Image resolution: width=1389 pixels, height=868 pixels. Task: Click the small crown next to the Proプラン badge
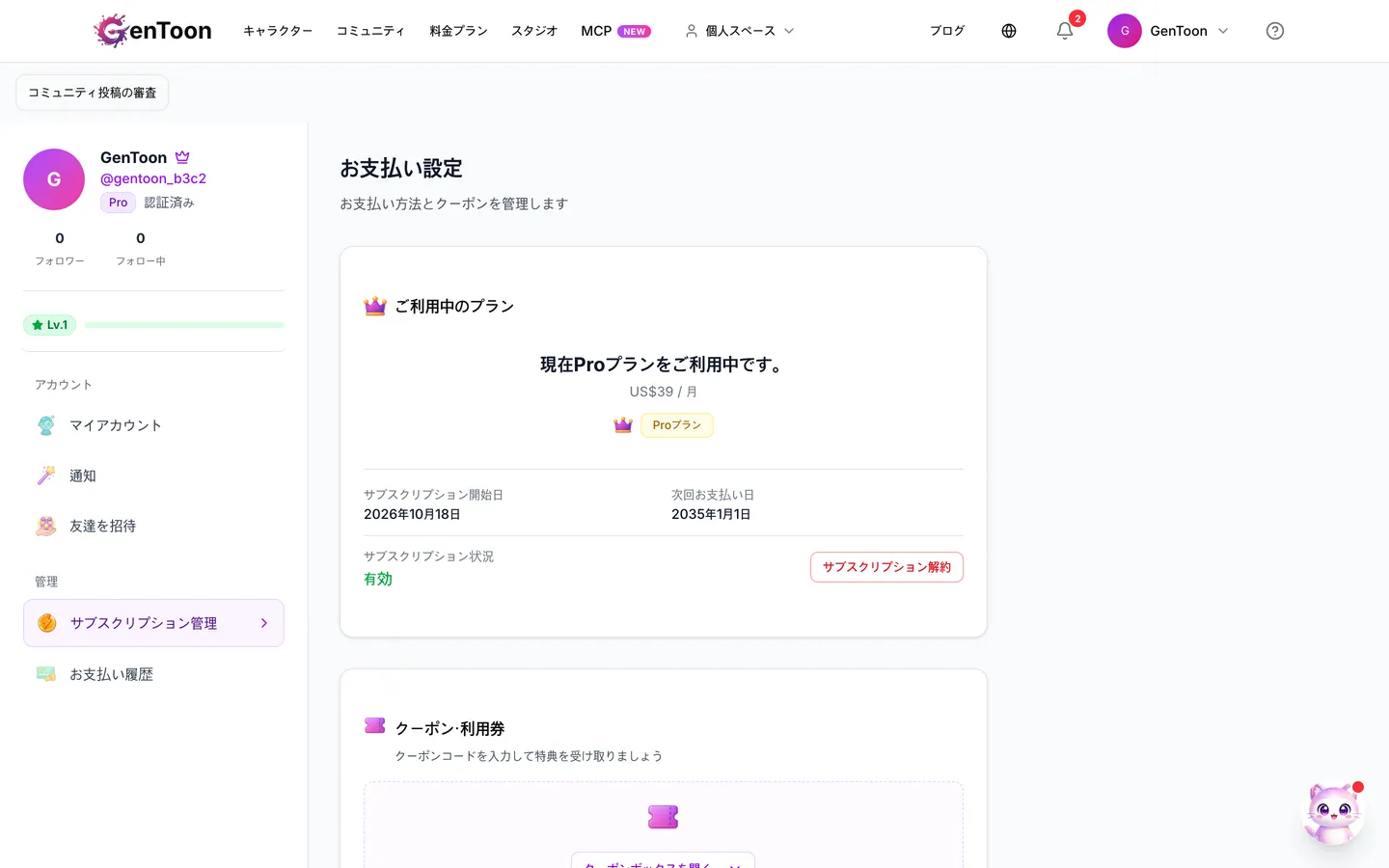pyautogui.click(x=623, y=425)
